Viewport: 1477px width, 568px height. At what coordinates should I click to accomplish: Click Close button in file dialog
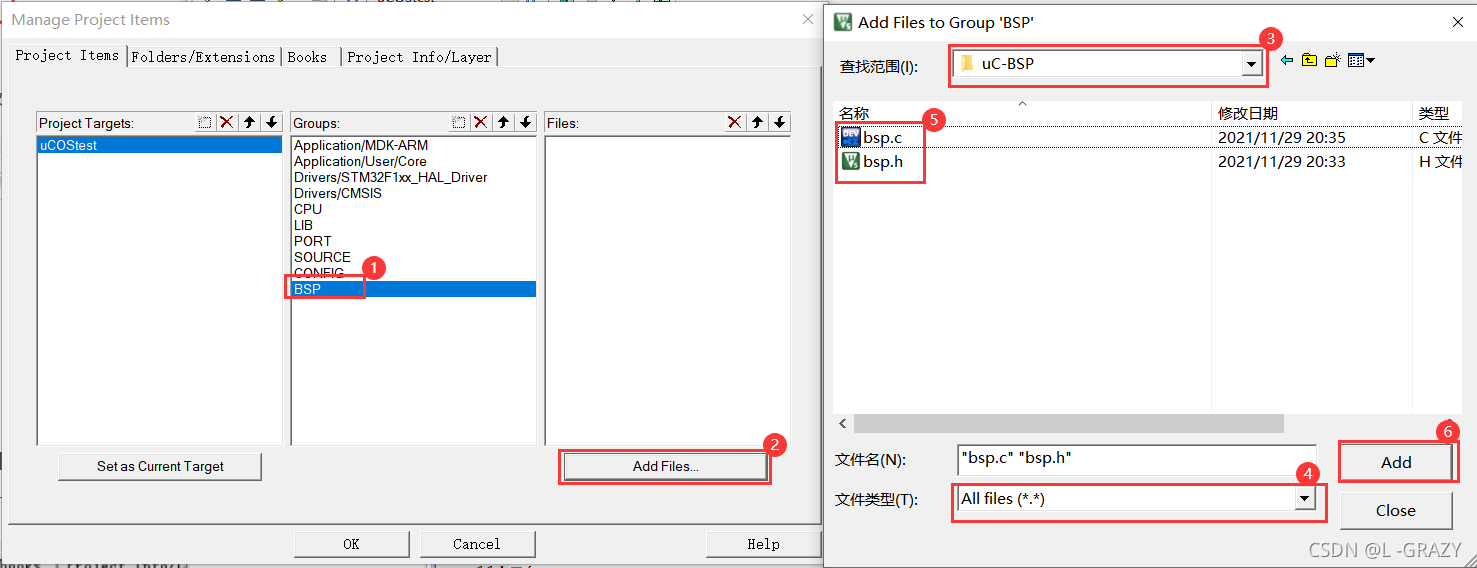[x=1396, y=510]
